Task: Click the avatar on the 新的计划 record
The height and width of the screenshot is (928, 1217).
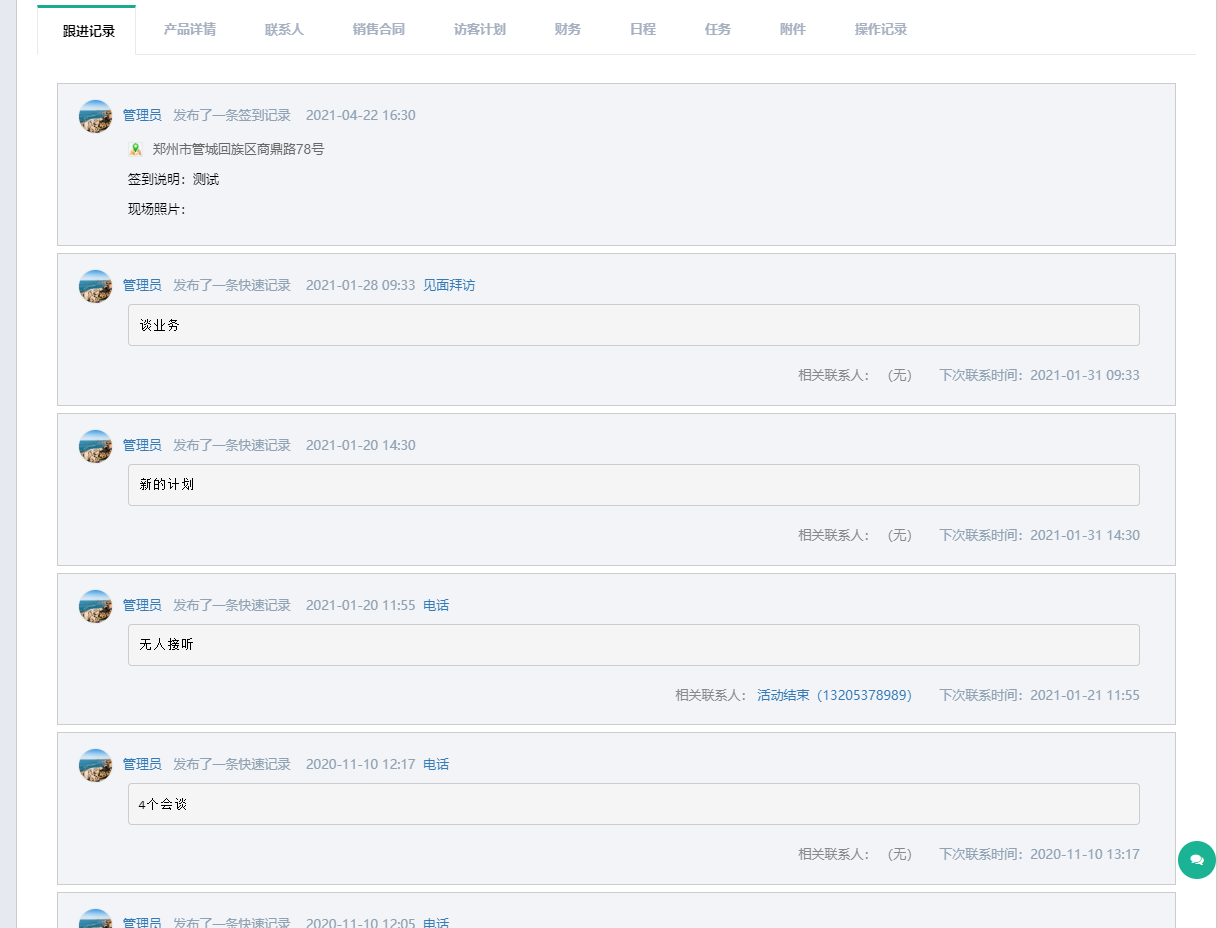Action: pyautogui.click(x=96, y=446)
